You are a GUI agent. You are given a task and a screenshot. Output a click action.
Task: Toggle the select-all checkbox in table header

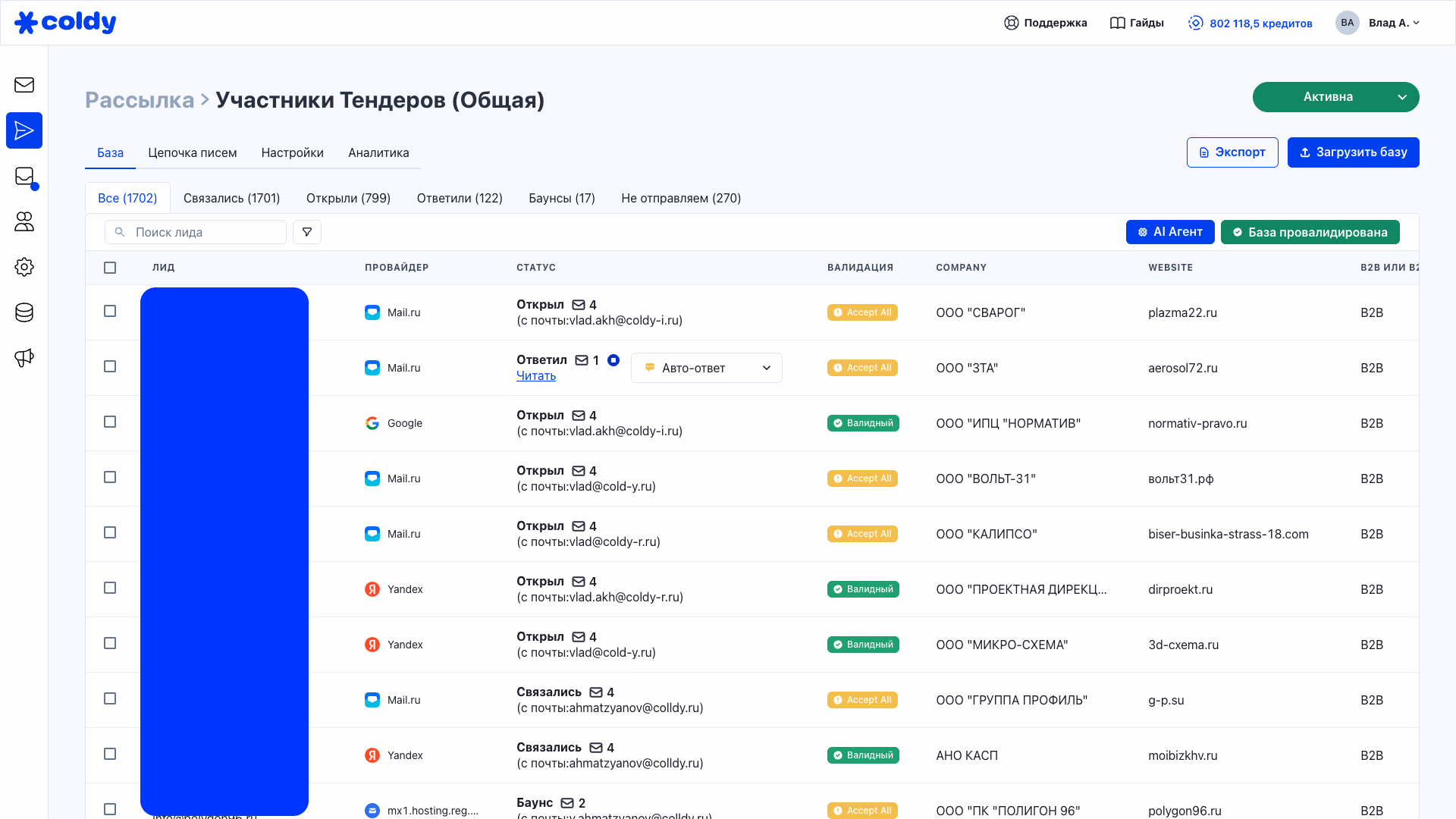[x=110, y=268]
